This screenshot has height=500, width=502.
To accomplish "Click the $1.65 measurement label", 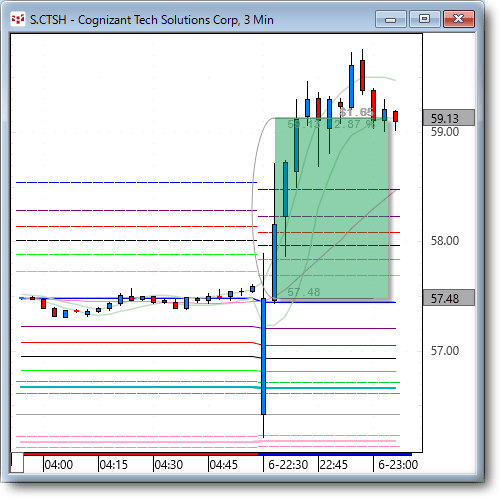I will [x=356, y=112].
